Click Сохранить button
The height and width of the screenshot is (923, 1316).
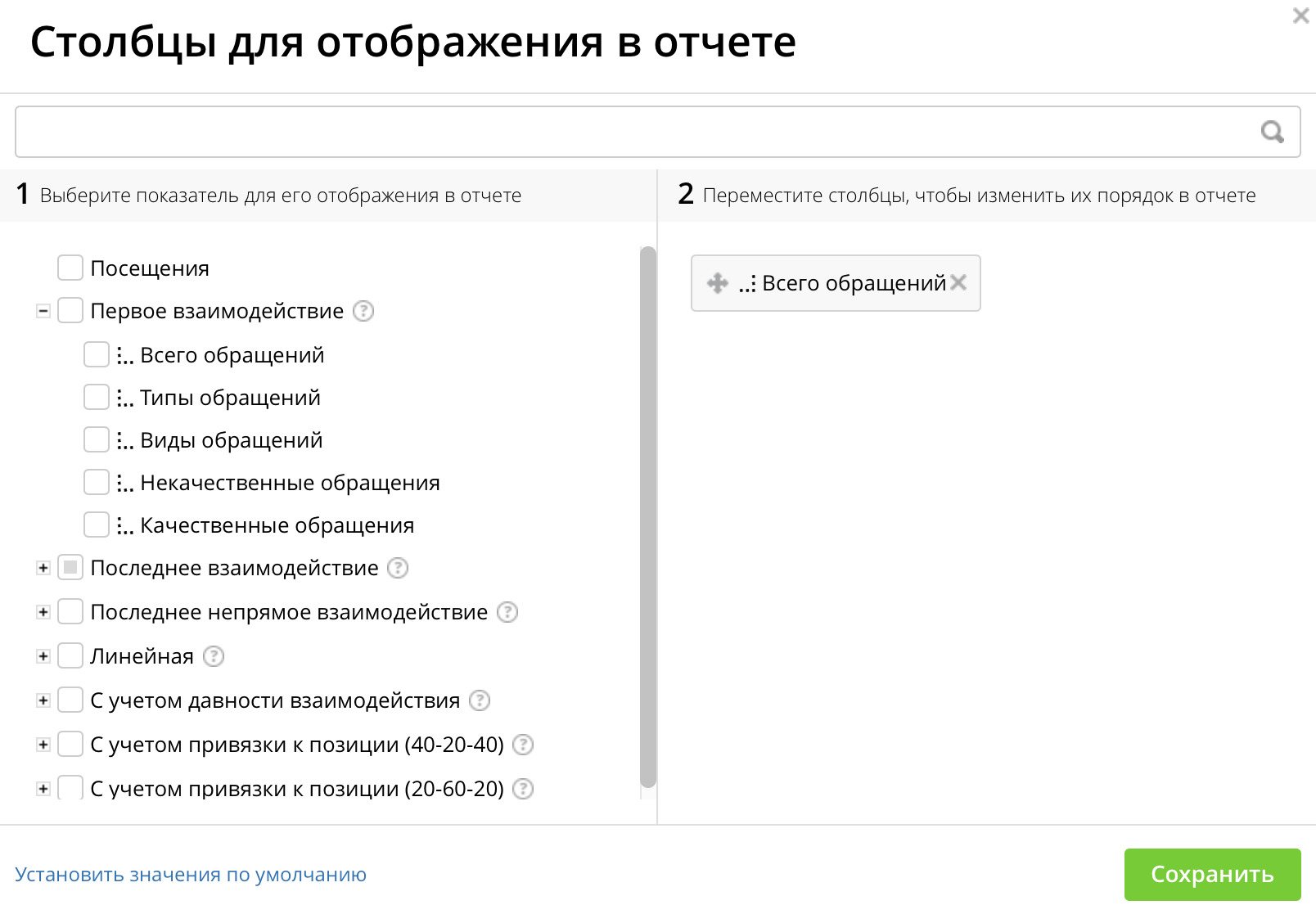click(1212, 875)
